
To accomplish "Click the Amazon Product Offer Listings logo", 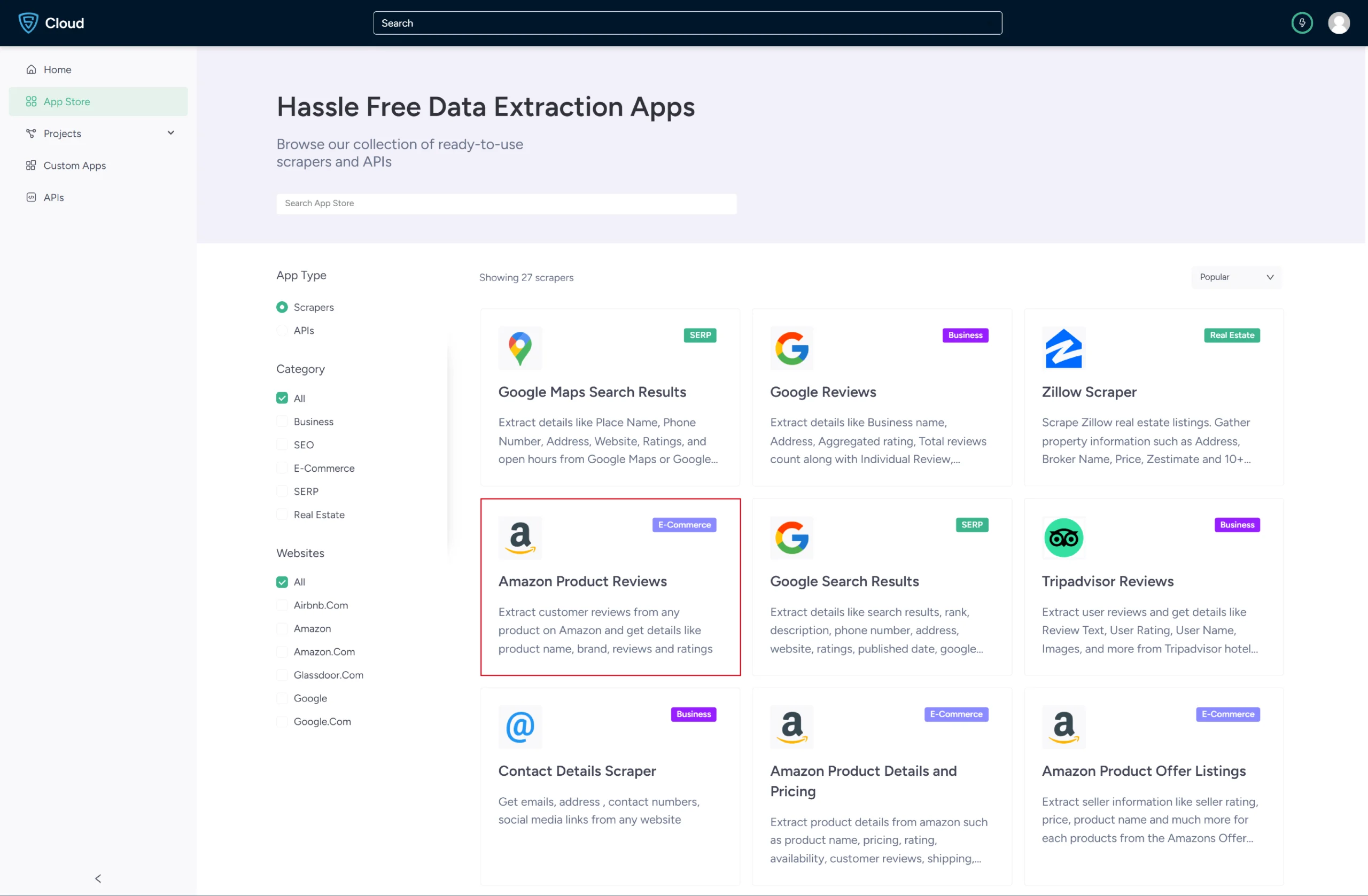I will pyautogui.click(x=1063, y=727).
